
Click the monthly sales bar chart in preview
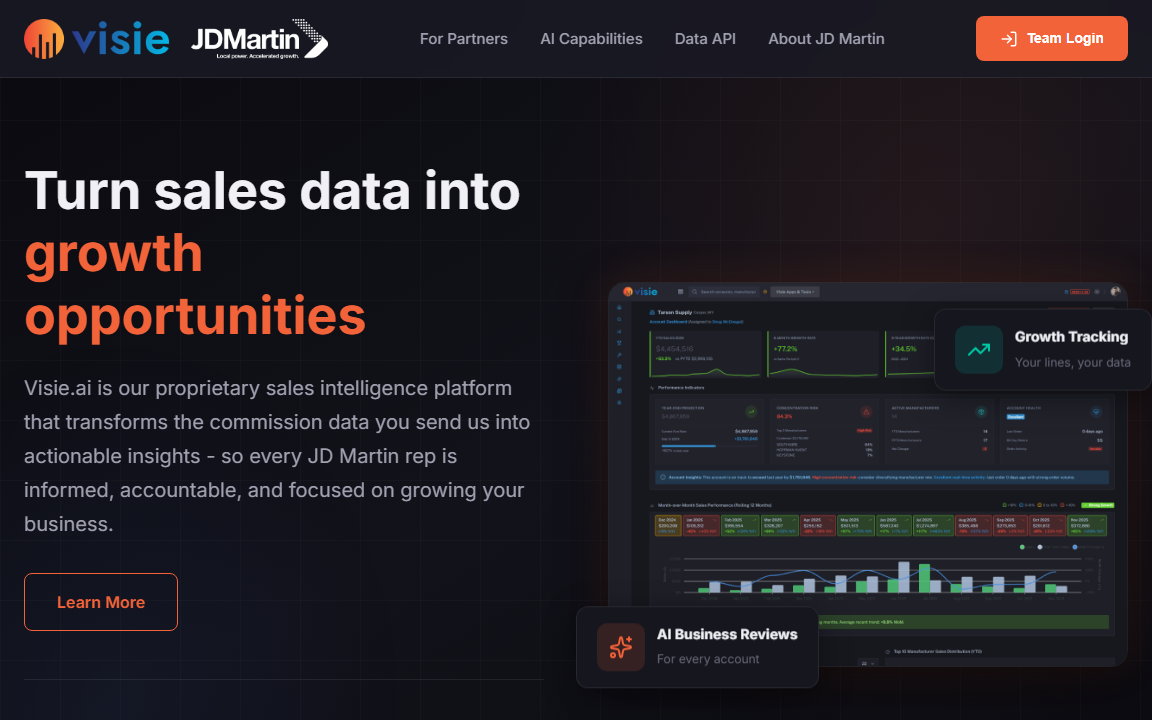click(x=882, y=577)
